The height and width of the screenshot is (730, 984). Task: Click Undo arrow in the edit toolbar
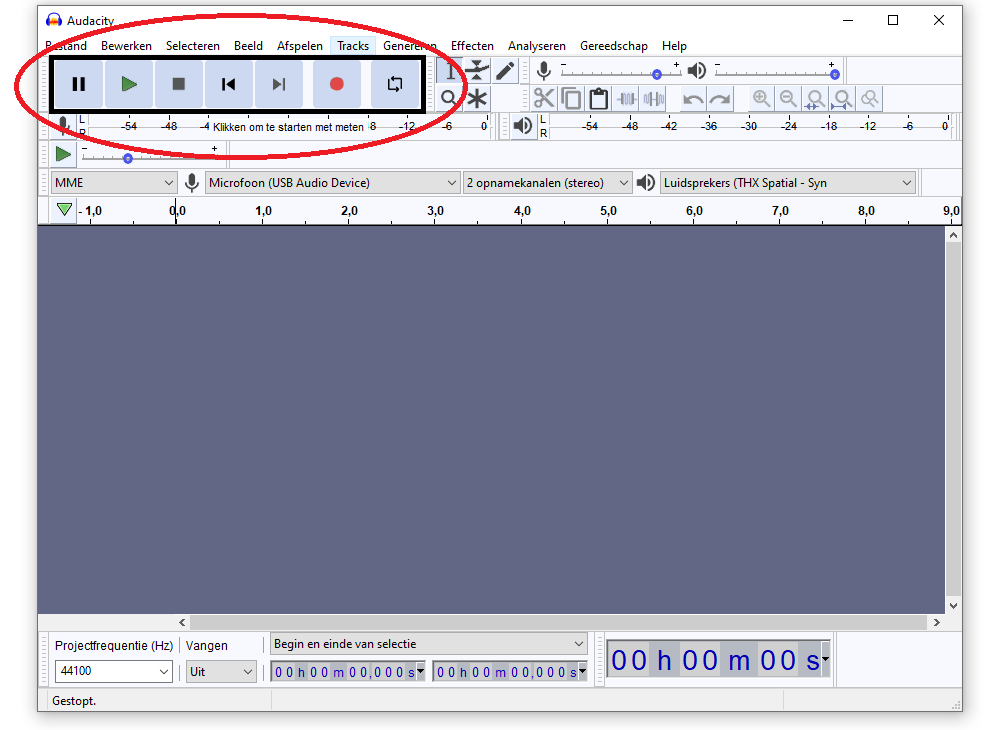point(691,98)
